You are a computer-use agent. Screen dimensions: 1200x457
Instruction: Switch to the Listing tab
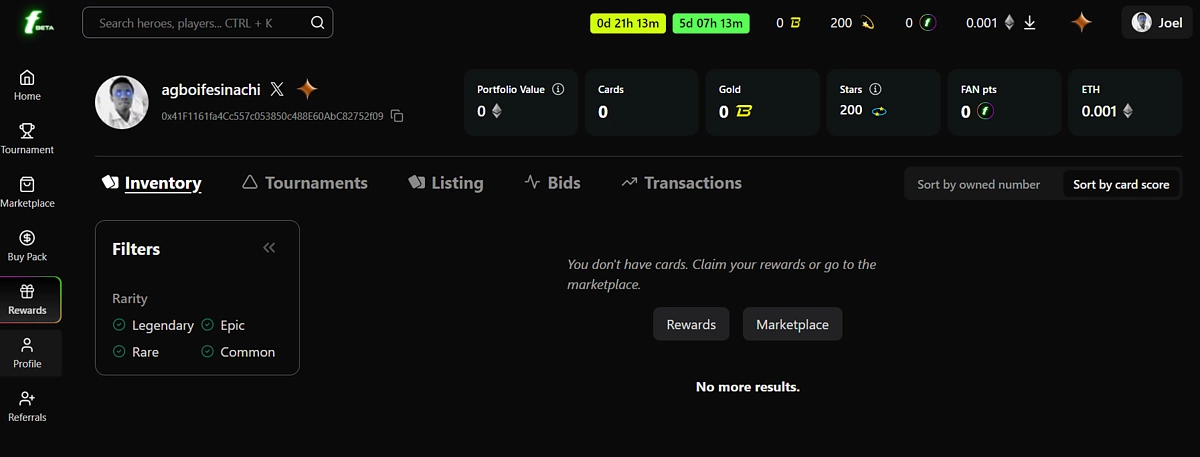pyautogui.click(x=446, y=183)
